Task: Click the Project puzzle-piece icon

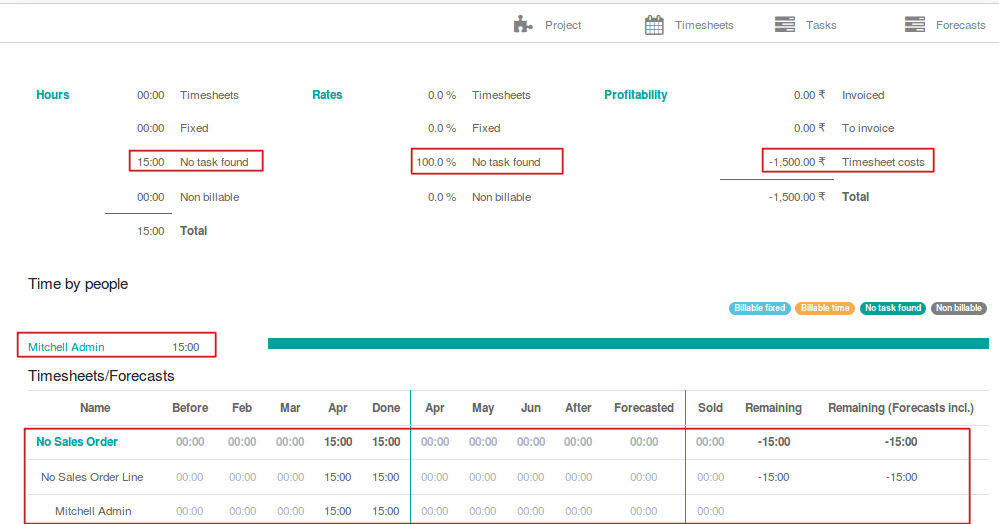Action: [523, 25]
